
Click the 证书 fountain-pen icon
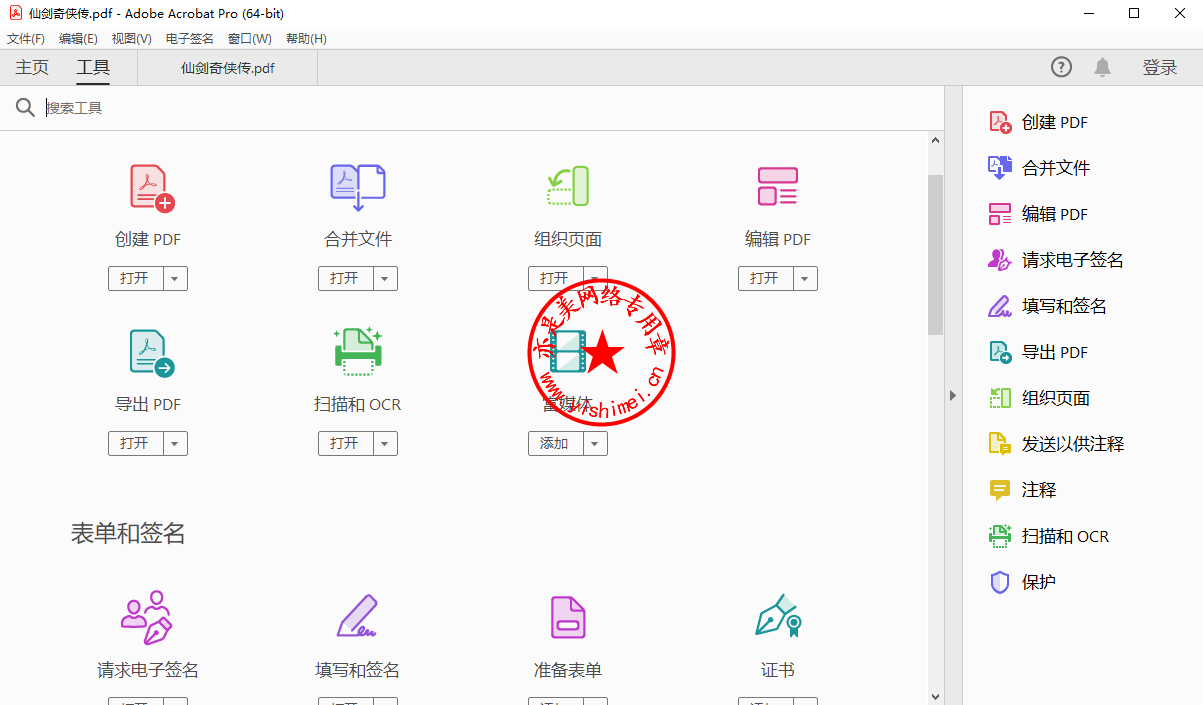778,617
